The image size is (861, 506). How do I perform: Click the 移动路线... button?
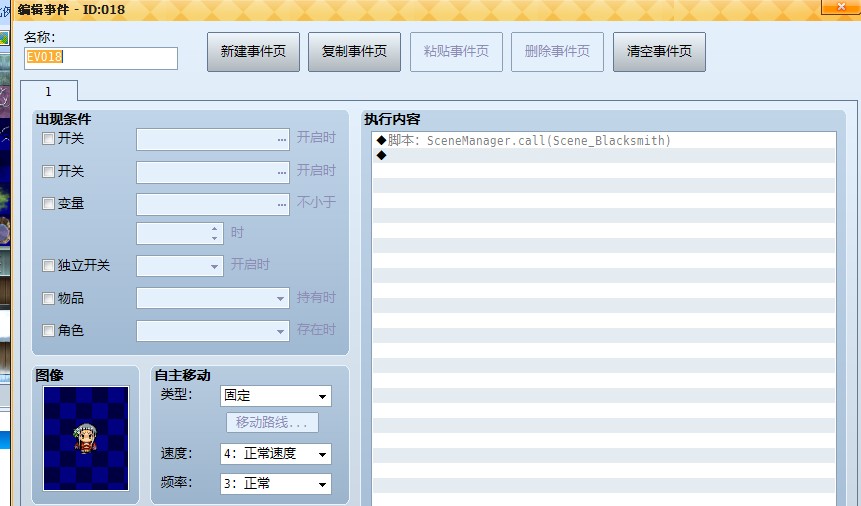[272, 422]
